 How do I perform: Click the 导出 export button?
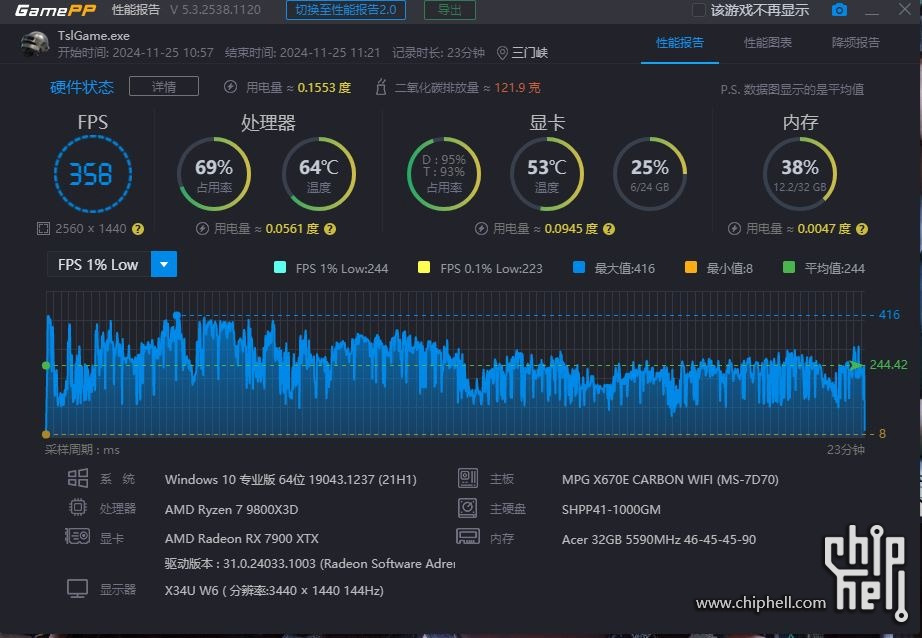(x=450, y=10)
